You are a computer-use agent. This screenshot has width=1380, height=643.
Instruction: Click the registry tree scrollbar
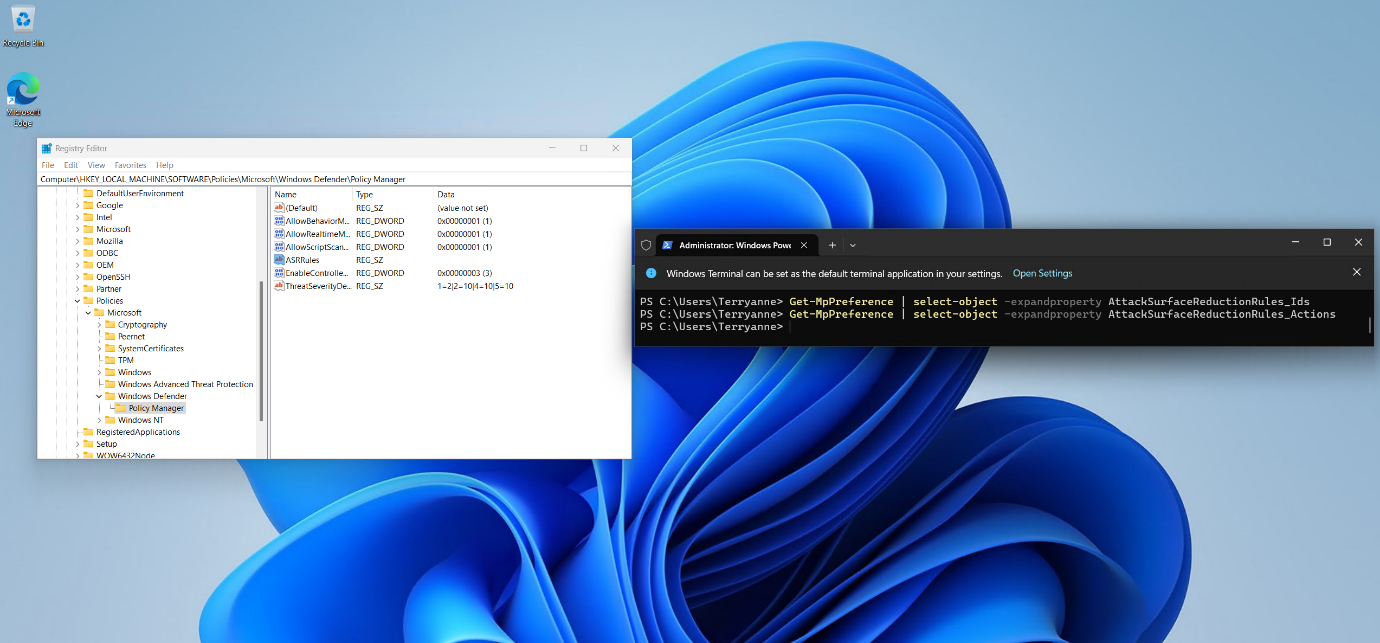264,320
